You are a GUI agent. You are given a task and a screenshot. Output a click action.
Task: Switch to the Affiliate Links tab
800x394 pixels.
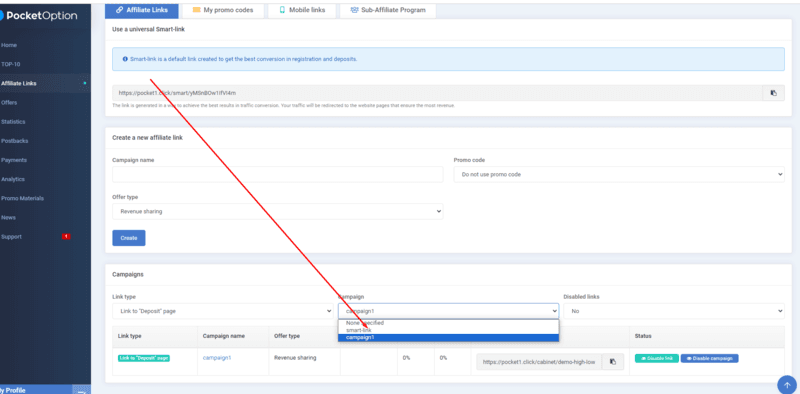142,10
